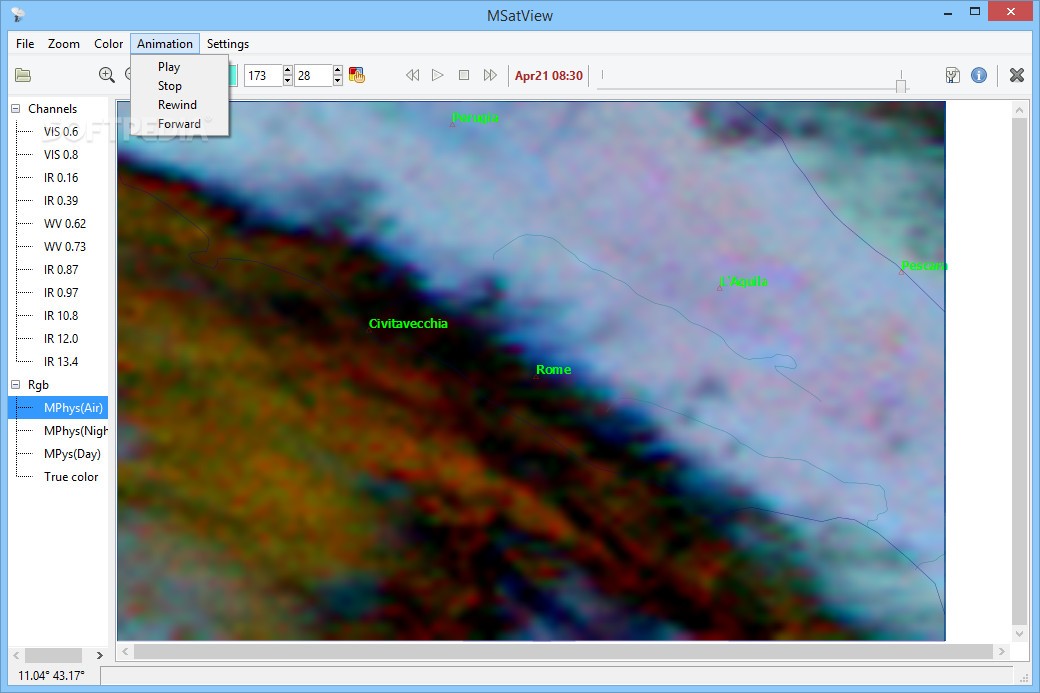This screenshot has width=1040, height=693.
Task: Choose Play from the Animation menu
Action: (169, 66)
